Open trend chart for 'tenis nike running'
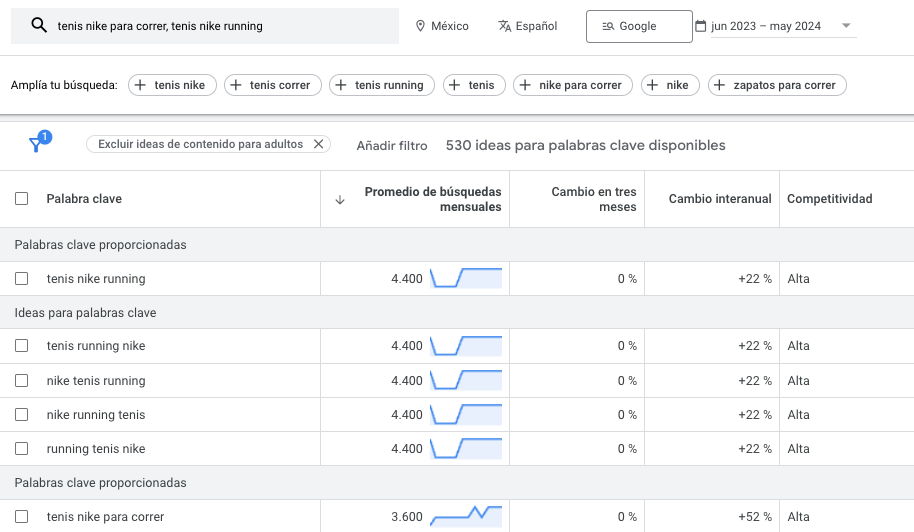 pyautogui.click(x=466, y=278)
